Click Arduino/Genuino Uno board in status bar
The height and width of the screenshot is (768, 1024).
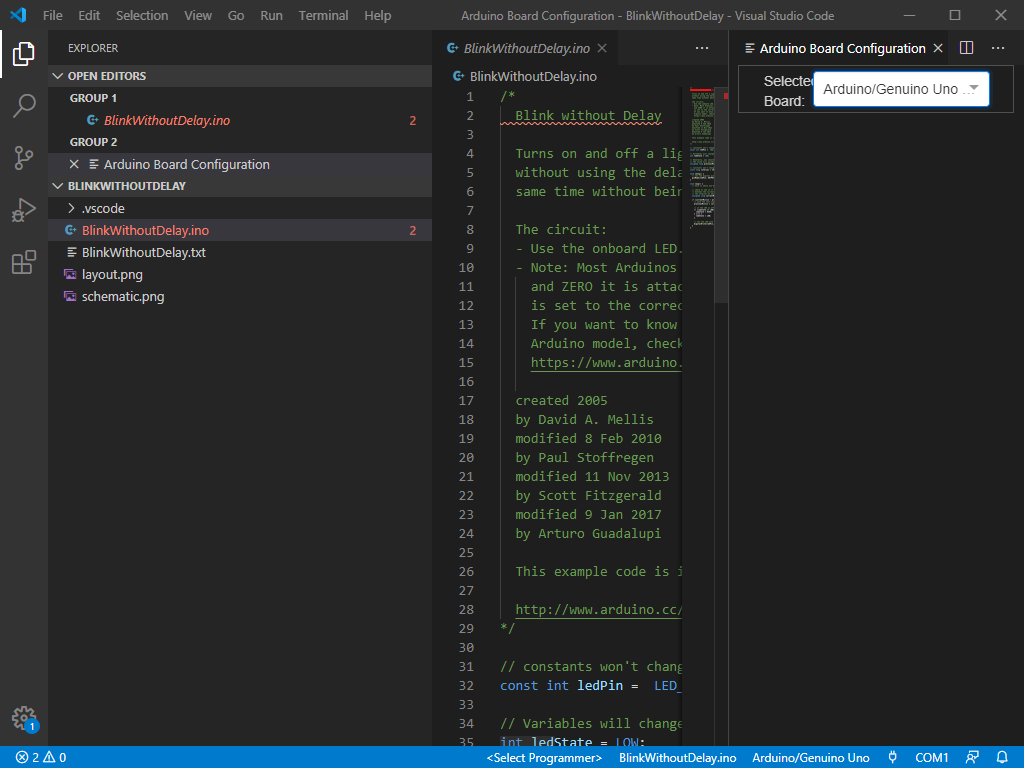(x=810, y=758)
